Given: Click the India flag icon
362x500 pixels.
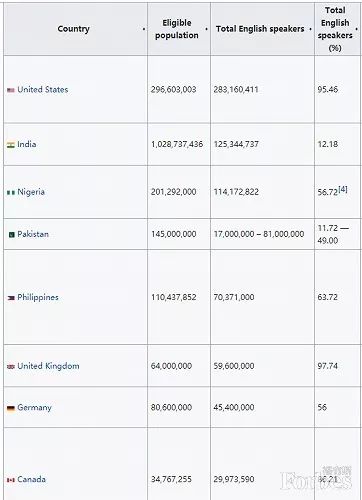Looking at the screenshot, I should coord(11,145).
